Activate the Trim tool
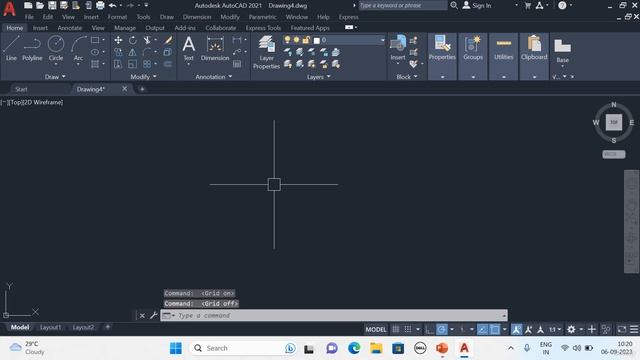This screenshot has width=640, height=360. (x=147, y=40)
